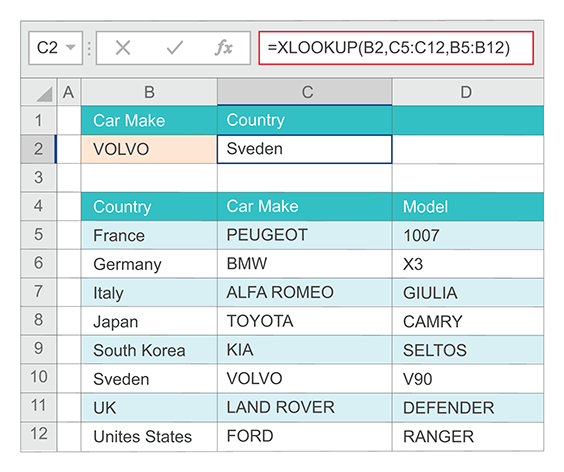Viewport: 564px width, 472px height.
Task: Select the "Japan" cell
Action: [149, 321]
